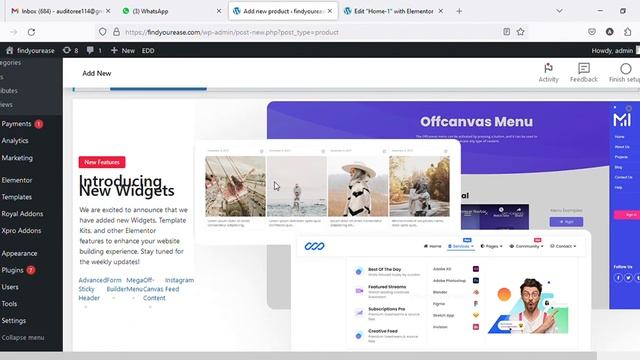Click Creative Feed item
This screenshot has width=640, height=360.
pos(388,336)
